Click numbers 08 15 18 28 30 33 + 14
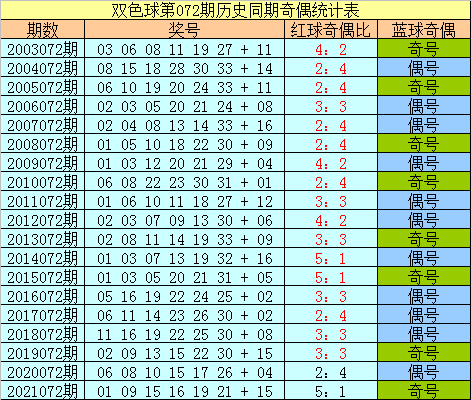 tap(184, 69)
